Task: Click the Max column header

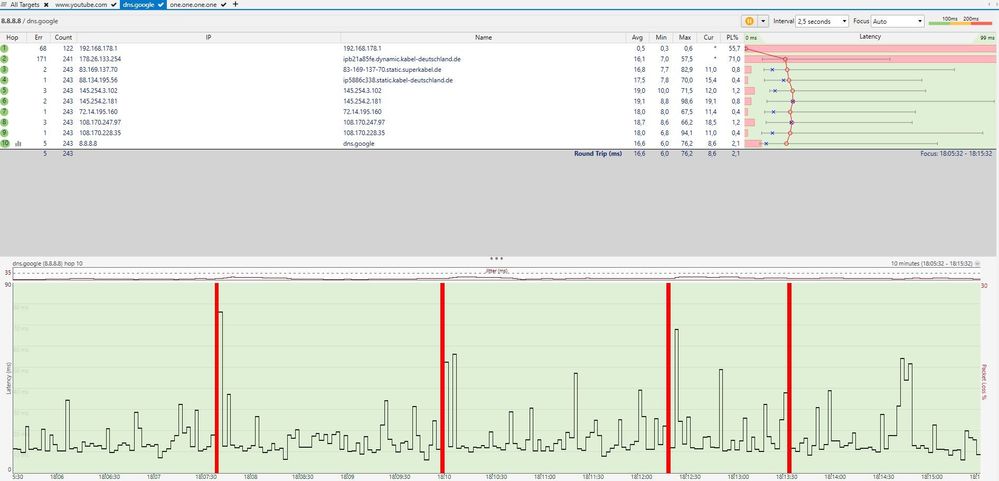Action: pos(685,38)
